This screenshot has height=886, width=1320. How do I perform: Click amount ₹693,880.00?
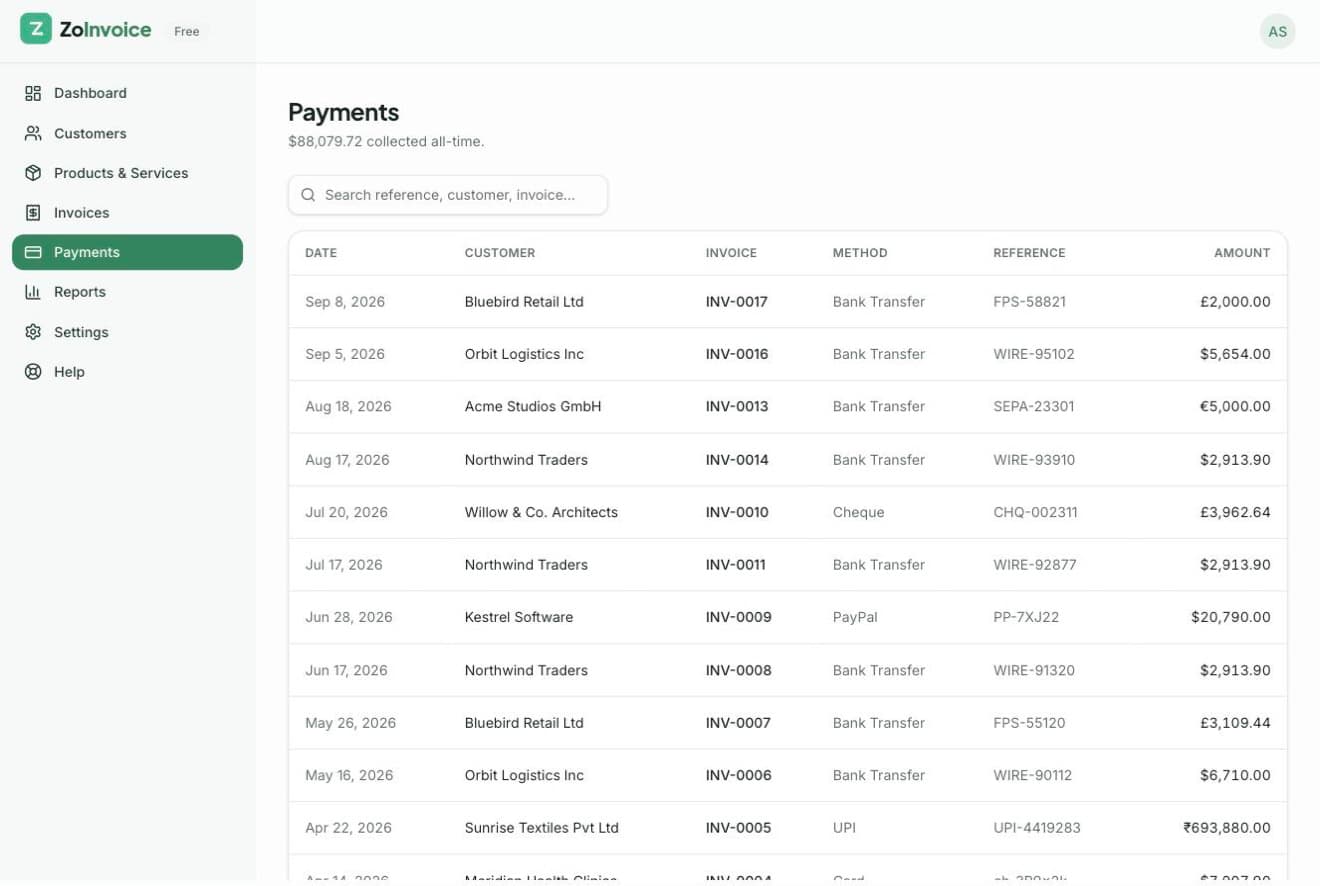point(1227,828)
